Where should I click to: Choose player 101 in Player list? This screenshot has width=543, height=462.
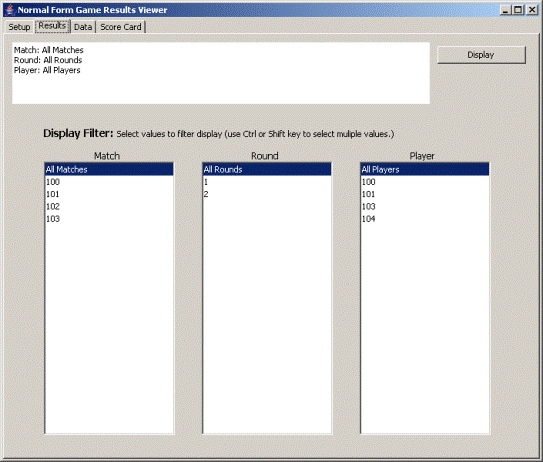click(x=425, y=194)
